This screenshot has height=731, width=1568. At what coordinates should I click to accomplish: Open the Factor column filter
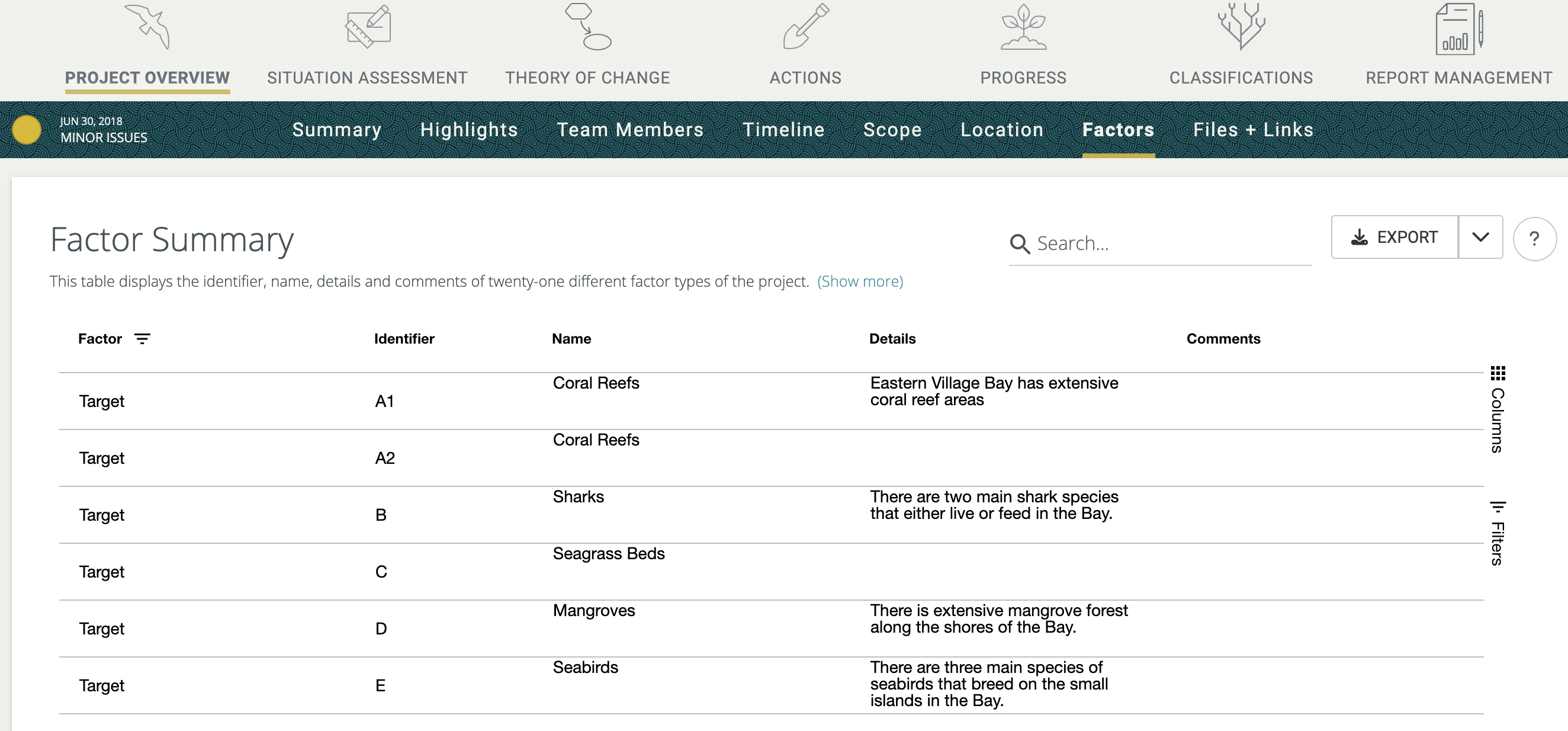pos(142,339)
